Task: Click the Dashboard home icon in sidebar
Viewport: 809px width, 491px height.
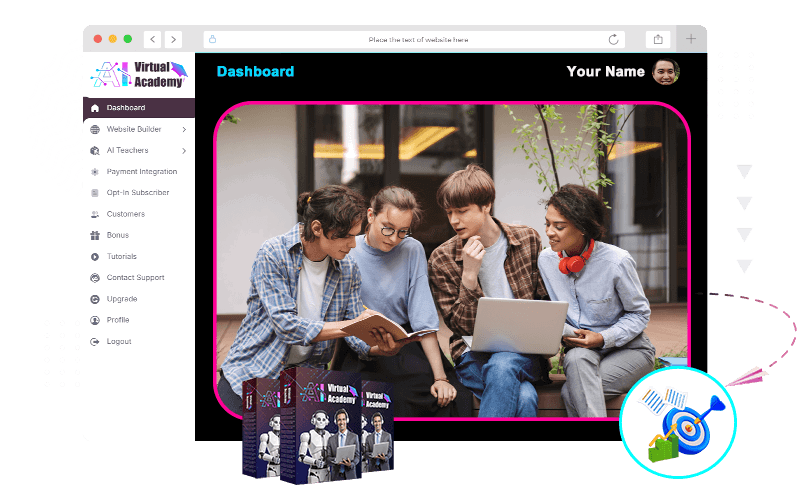Action: [95, 108]
